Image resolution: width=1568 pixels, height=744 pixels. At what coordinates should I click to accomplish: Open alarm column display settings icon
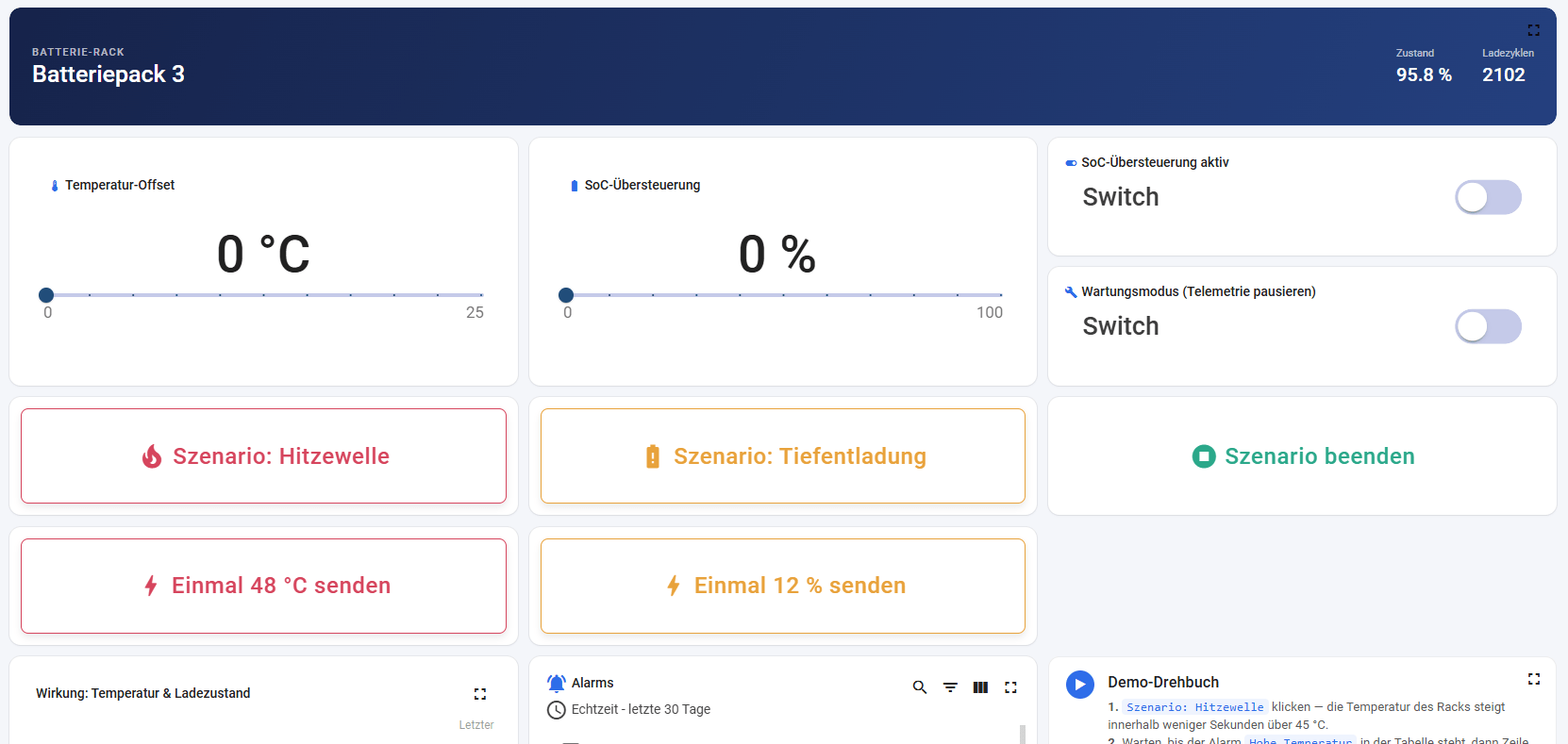coord(980,687)
